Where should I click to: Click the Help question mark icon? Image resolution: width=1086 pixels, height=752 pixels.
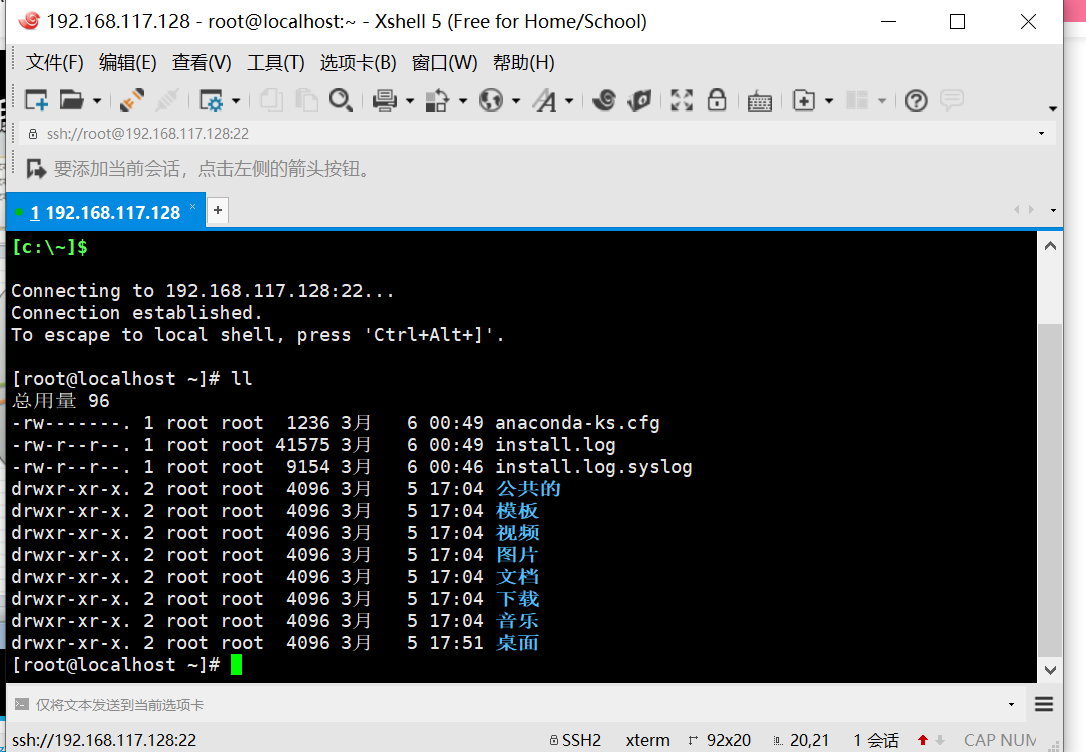click(x=916, y=100)
